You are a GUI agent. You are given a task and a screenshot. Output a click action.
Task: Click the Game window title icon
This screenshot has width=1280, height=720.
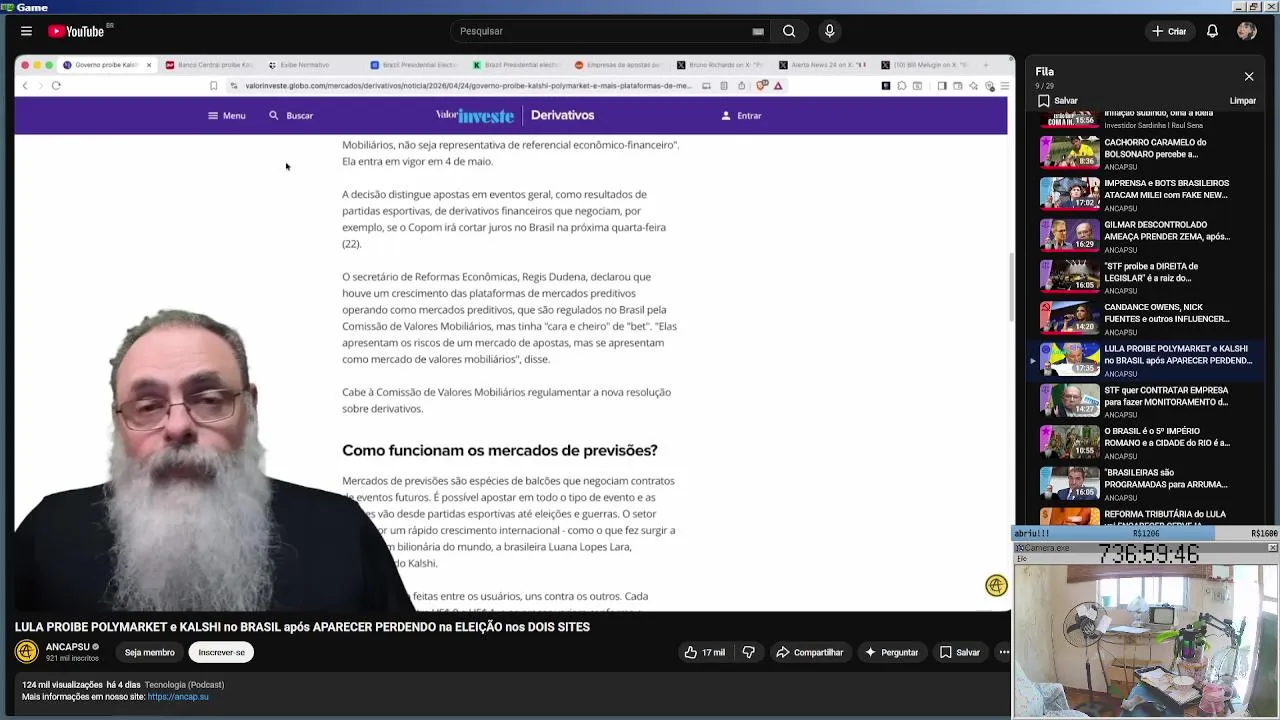click(x=7, y=7)
